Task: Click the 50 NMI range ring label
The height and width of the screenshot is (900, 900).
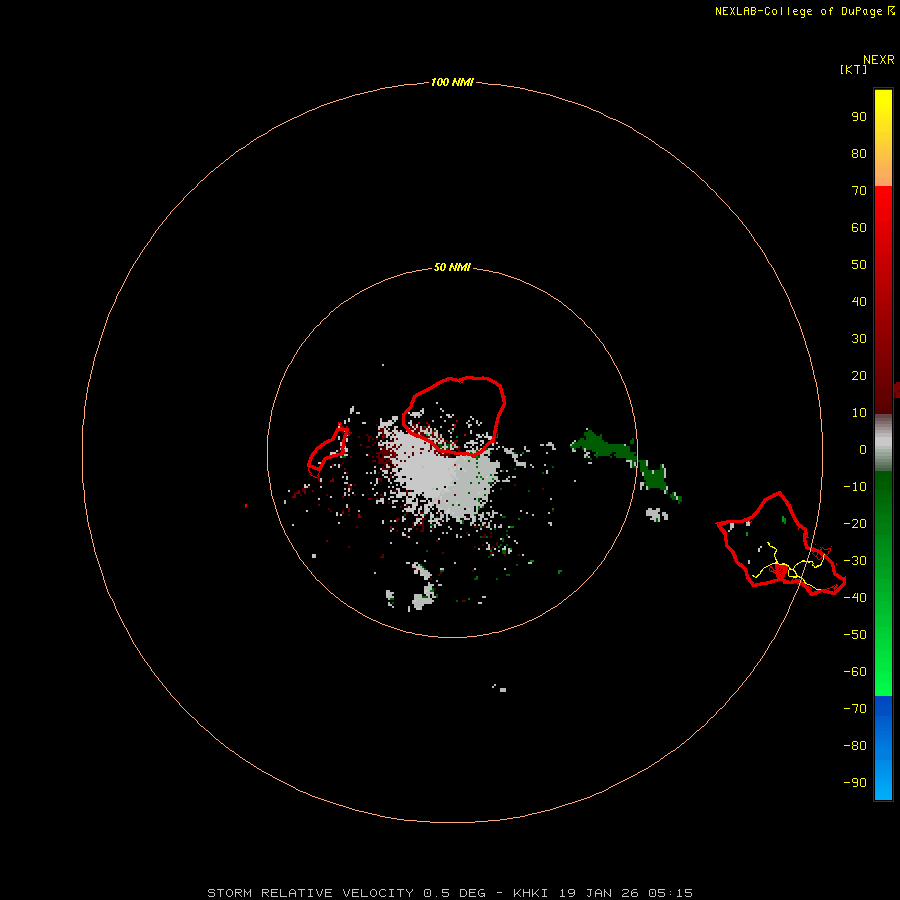Action: pyautogui.click(x=452, y=267)
